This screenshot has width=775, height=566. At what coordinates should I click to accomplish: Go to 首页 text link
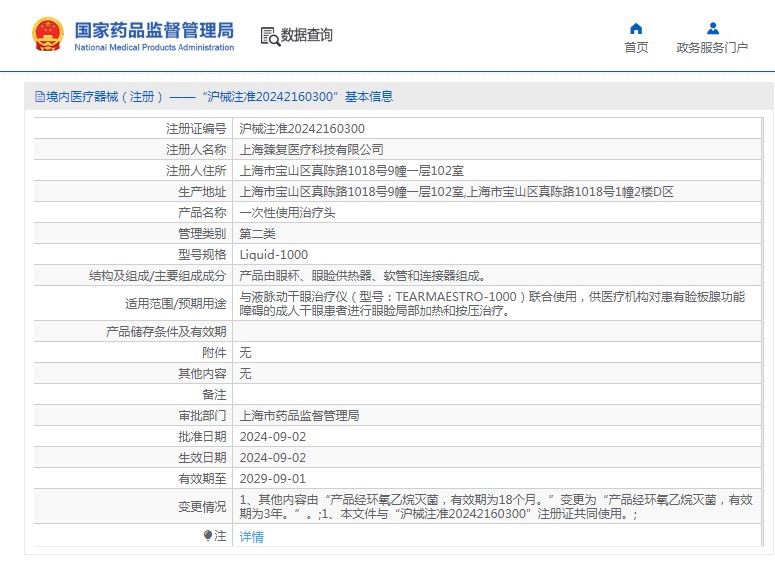tap(636, 47)
